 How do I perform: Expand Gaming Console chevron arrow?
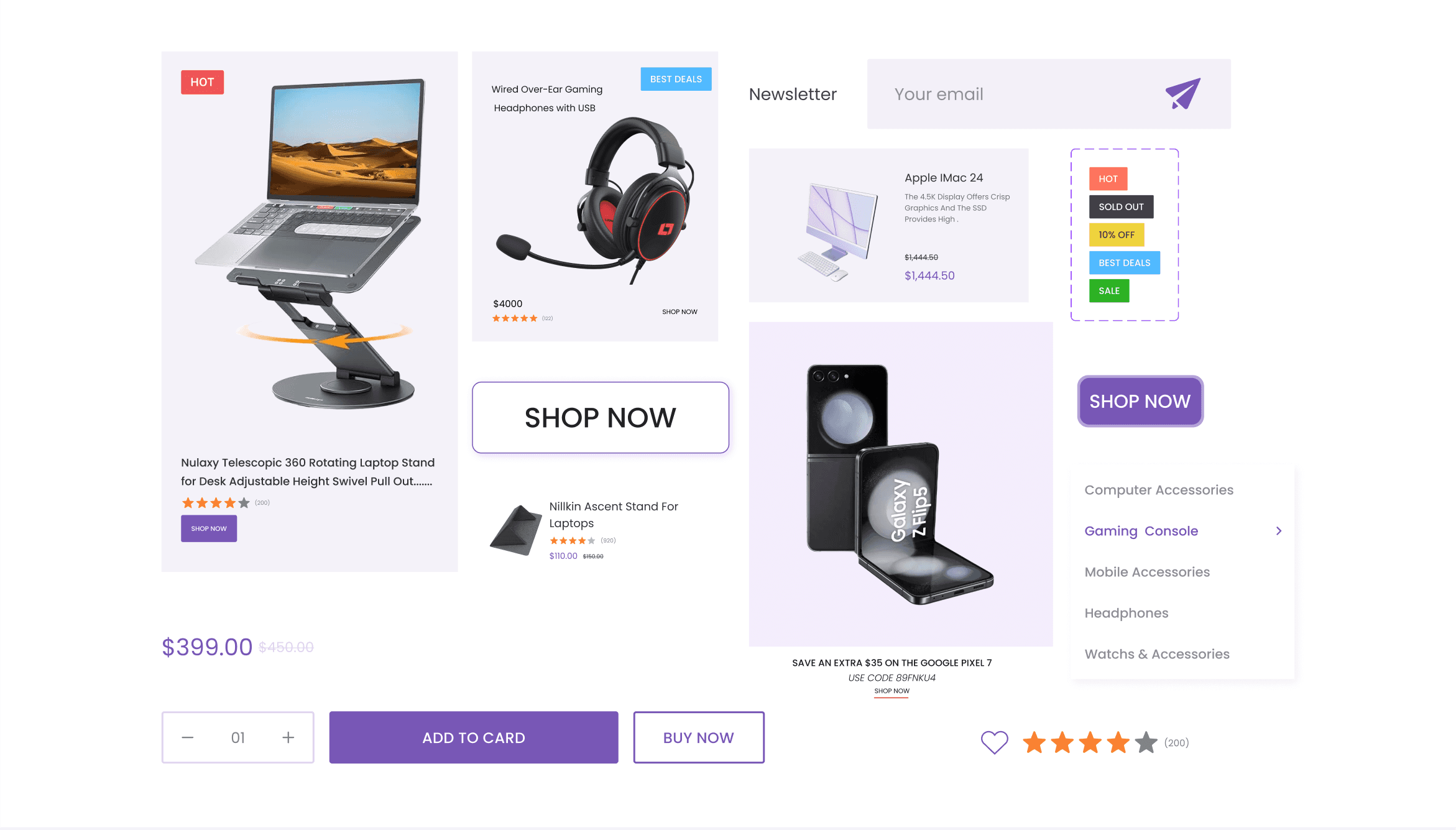[1279, 531]
